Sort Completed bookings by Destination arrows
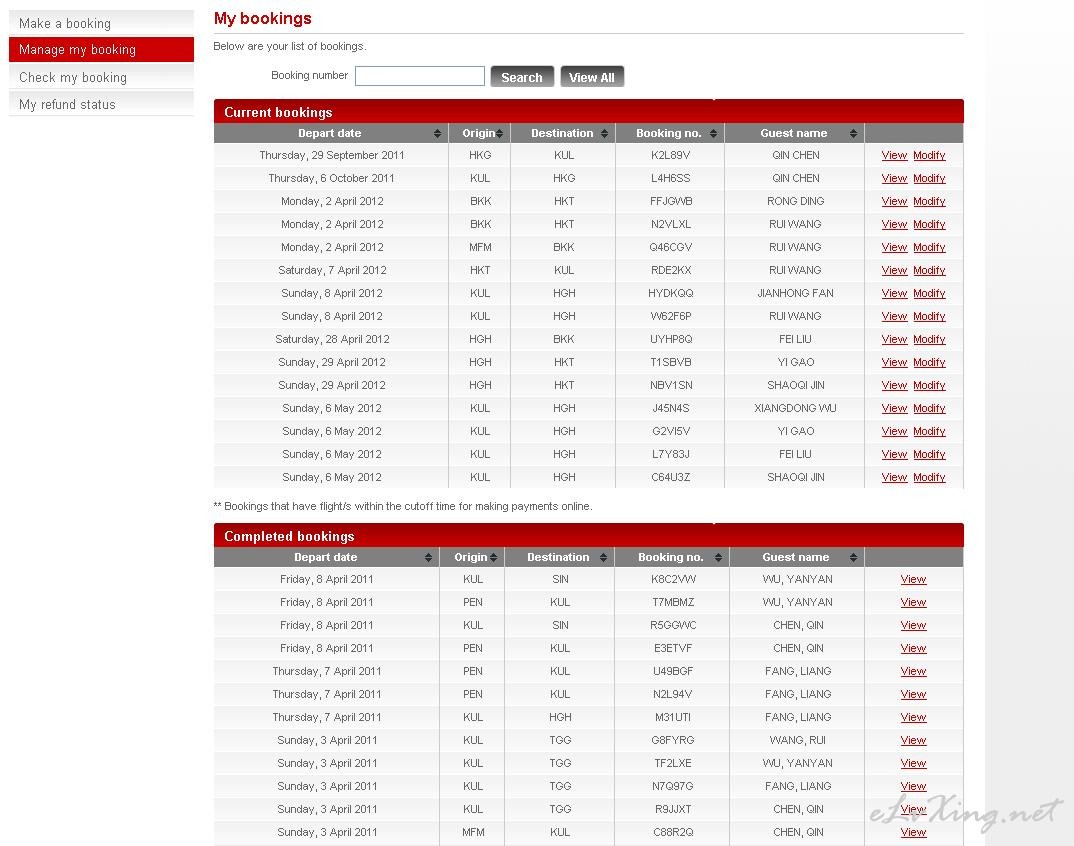Screen dimensions: 1074x846 coord(603,558)
